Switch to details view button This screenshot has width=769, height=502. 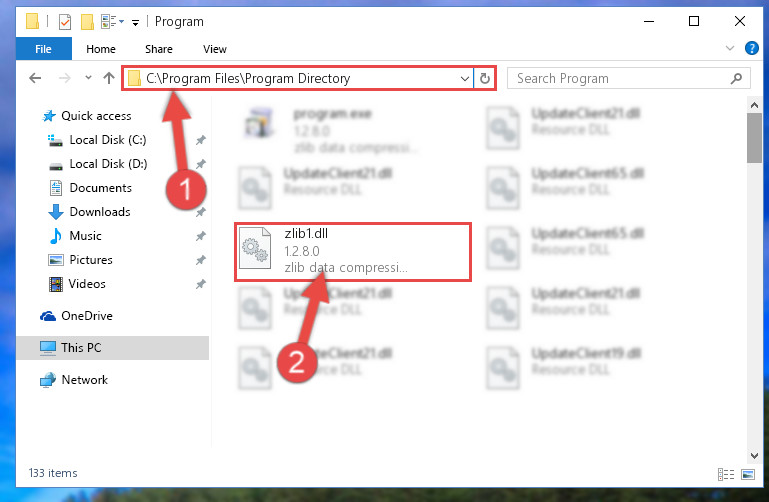coord(726,474)
